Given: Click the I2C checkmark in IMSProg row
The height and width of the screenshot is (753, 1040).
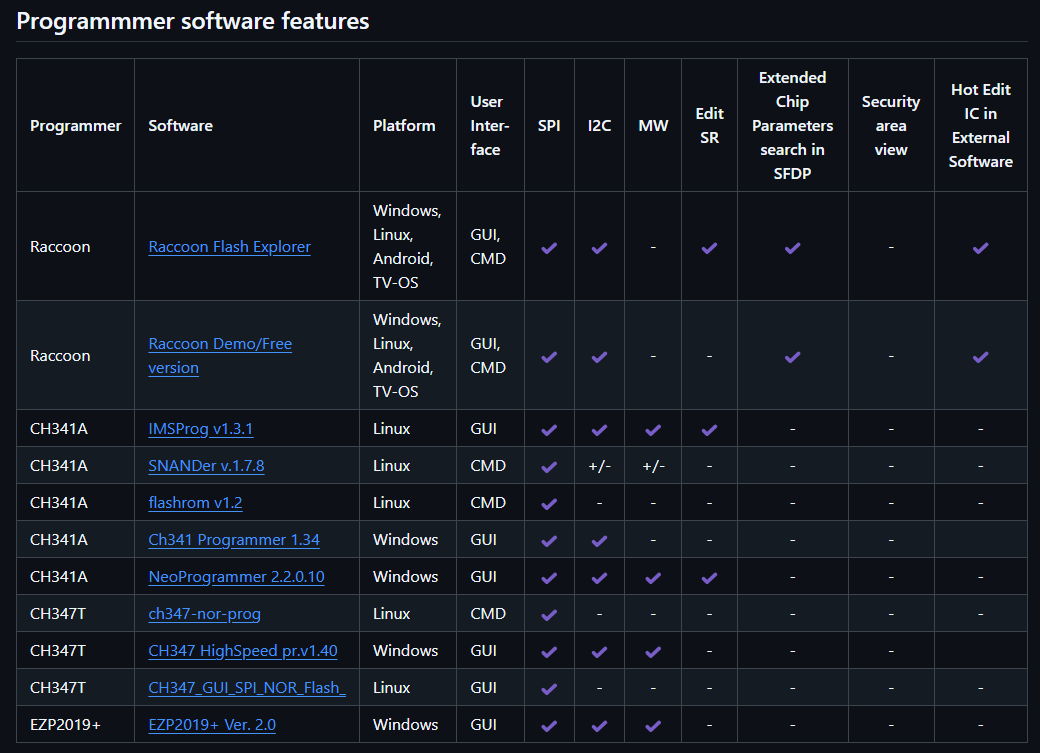Looking at the screenshot, I should point(600,430).
